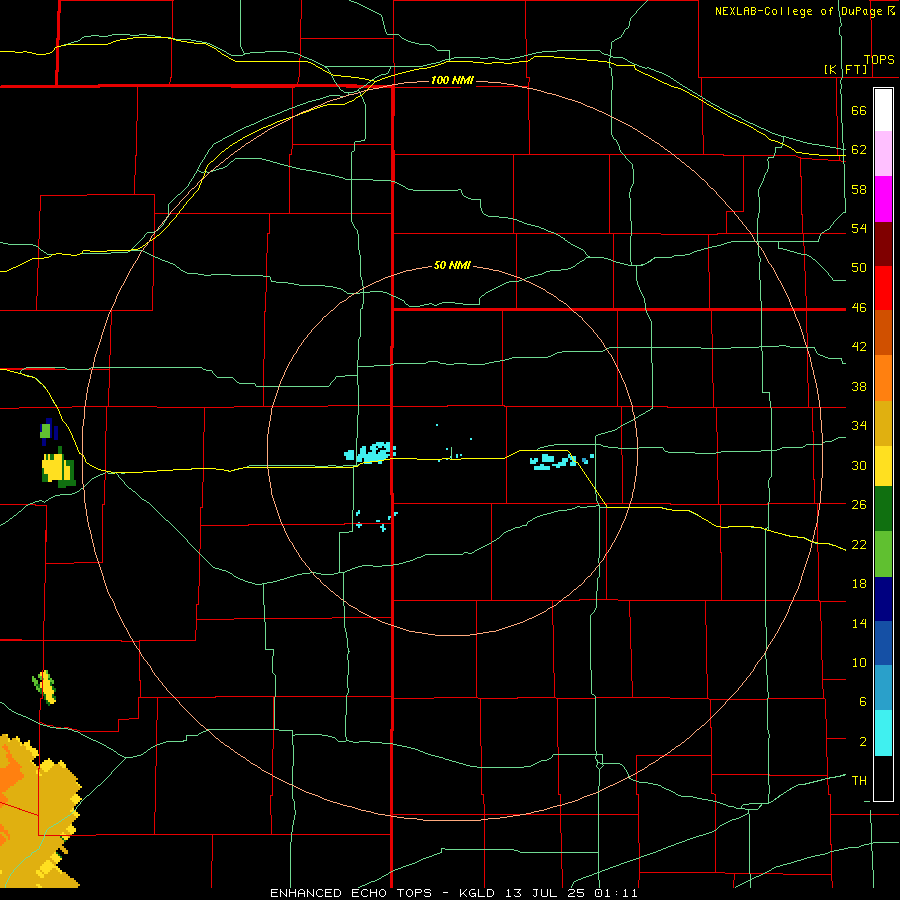
Task: Click the KGLD 13 JUL 25 01:11 timestamp
Action: tap(548, 893)
